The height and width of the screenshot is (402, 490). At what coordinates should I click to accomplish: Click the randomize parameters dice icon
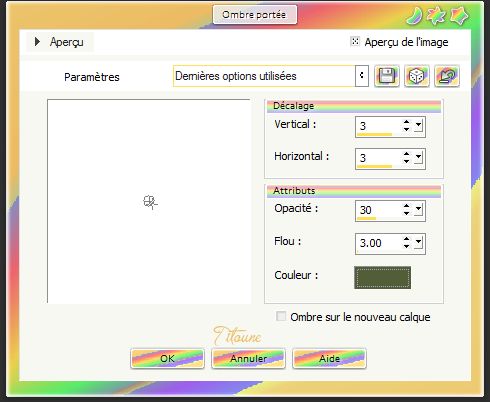417,76
